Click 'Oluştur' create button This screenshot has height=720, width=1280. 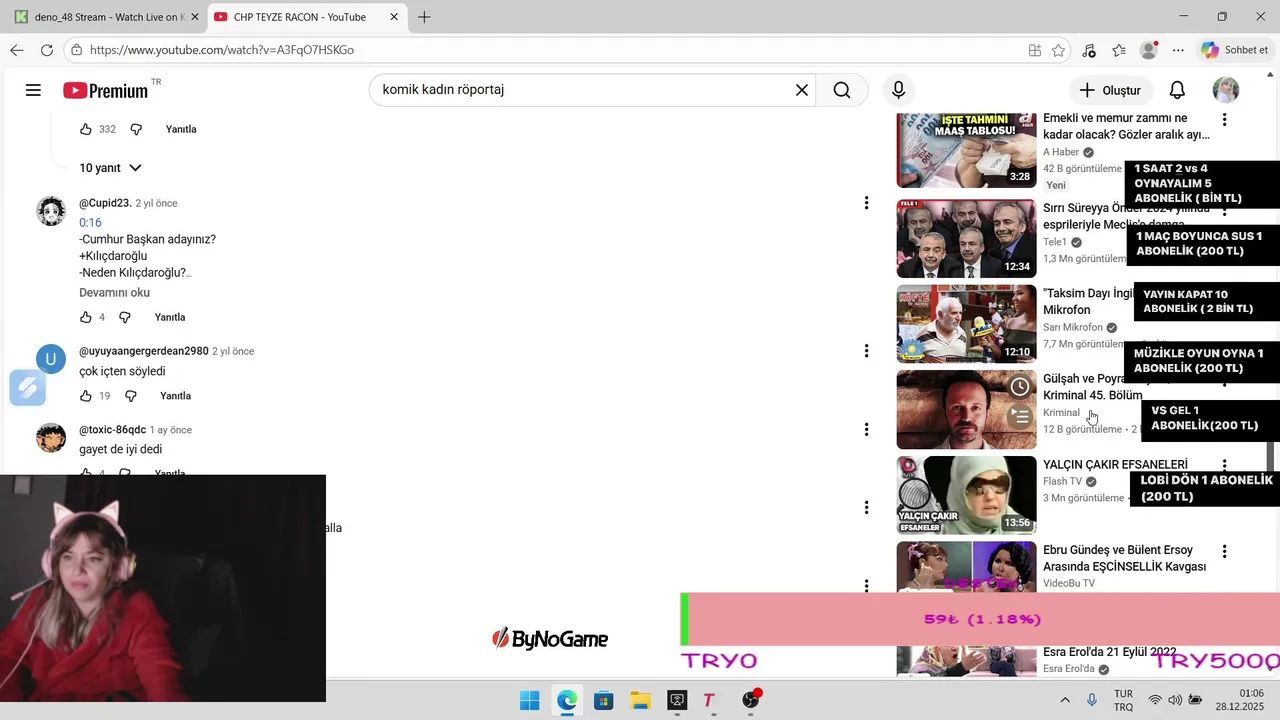[1111, 90]
